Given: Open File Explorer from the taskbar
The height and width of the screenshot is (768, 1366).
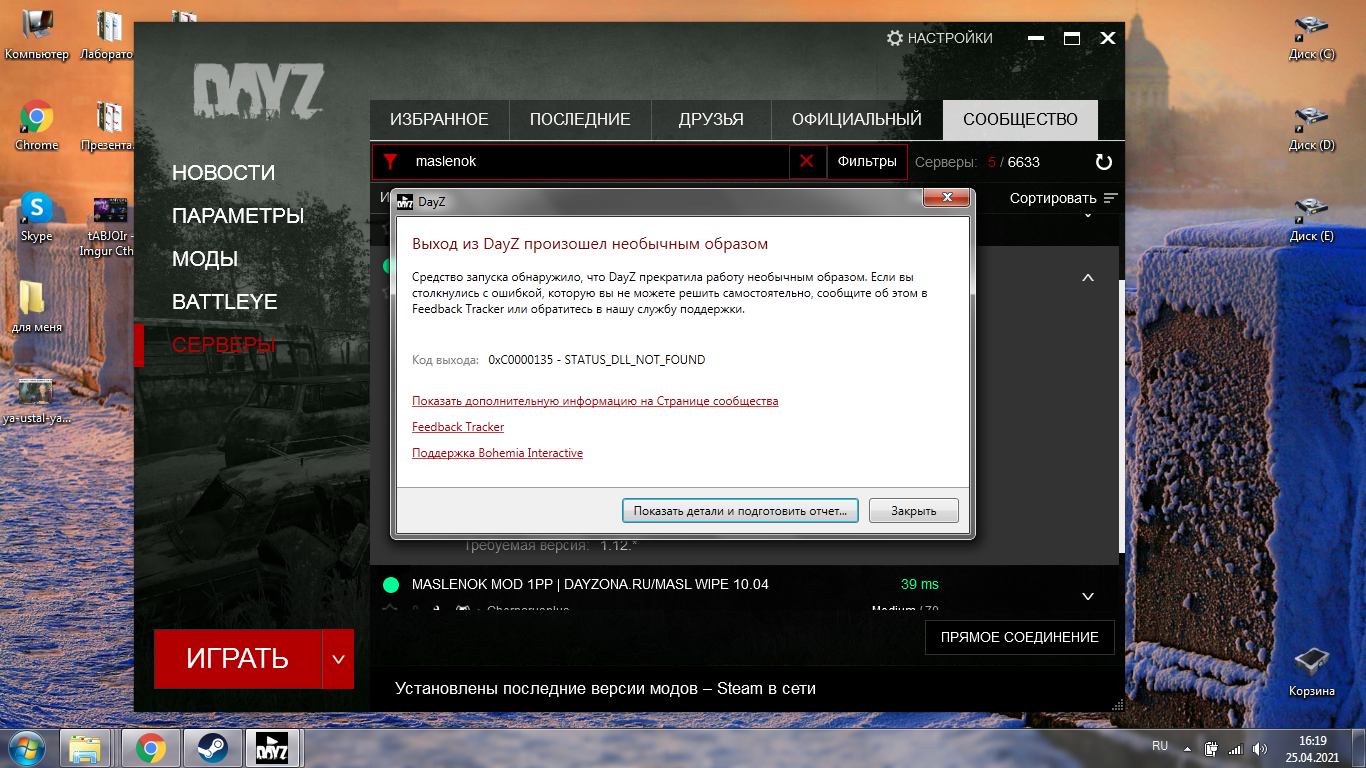Looking at the screenshot, I should pyautogui.click(x=85, y=747).
